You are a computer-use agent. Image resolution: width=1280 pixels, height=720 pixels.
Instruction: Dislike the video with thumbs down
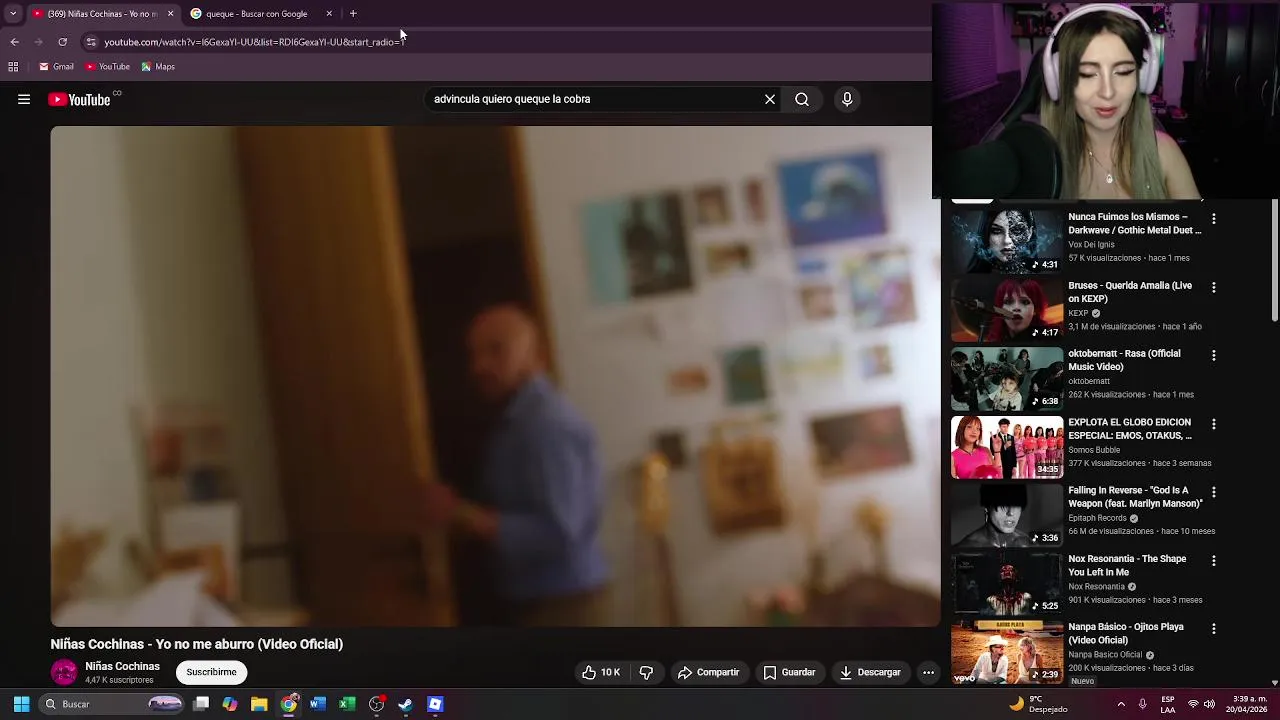646,672
